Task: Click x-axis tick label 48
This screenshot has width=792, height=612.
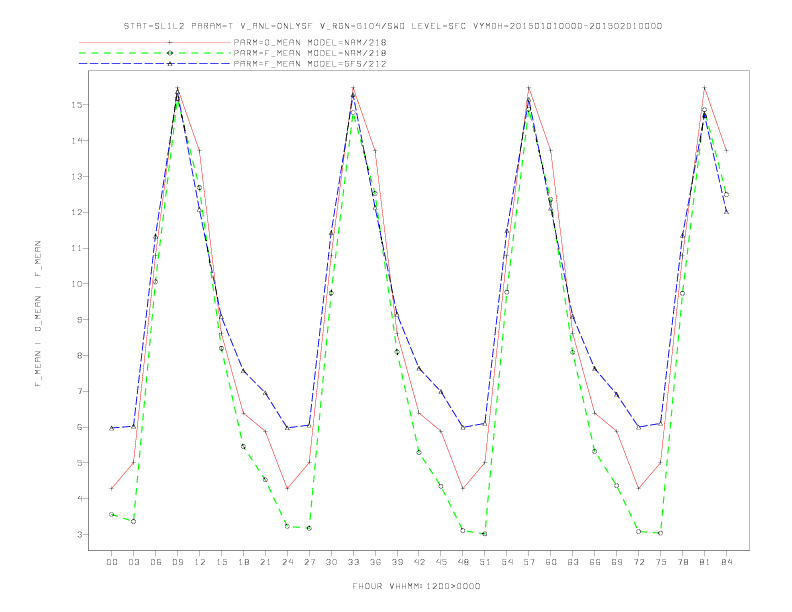Action: 463,562
